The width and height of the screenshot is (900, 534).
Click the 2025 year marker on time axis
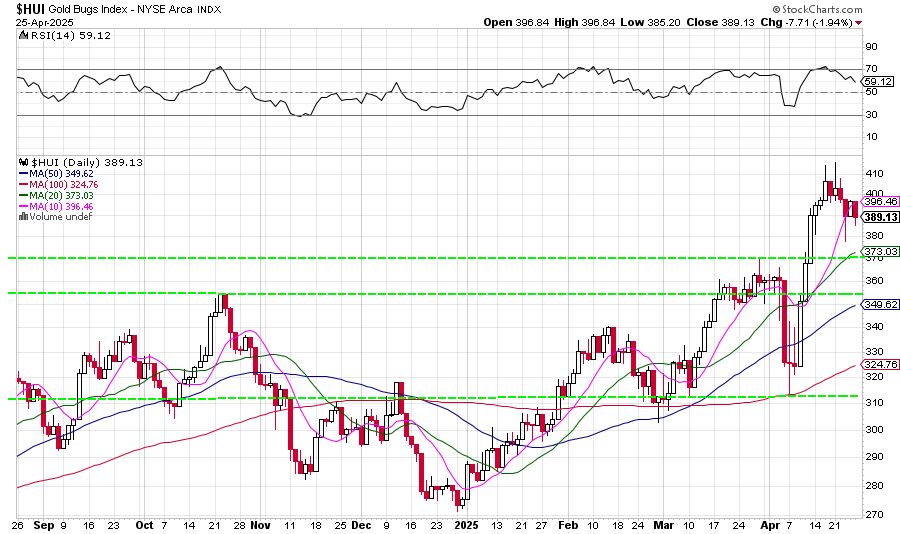point(468,524)
